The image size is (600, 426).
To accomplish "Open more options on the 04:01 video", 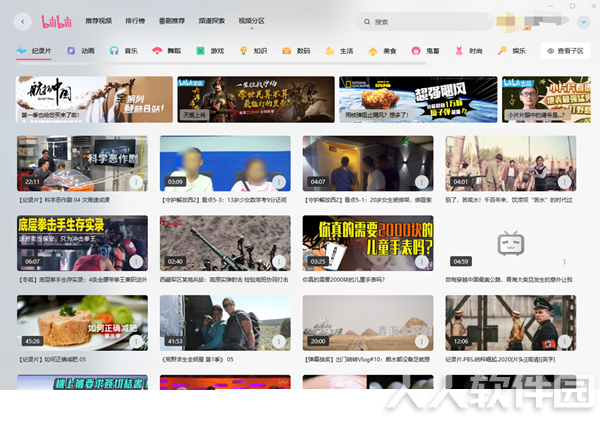I will [x=564, y=182].
